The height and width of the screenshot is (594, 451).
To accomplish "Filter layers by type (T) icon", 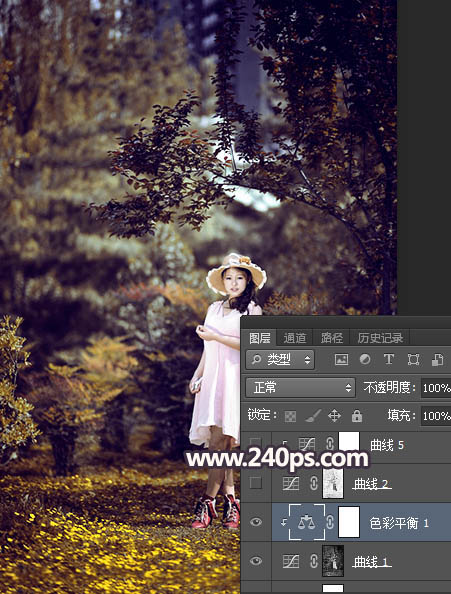I will coord(389,359).
